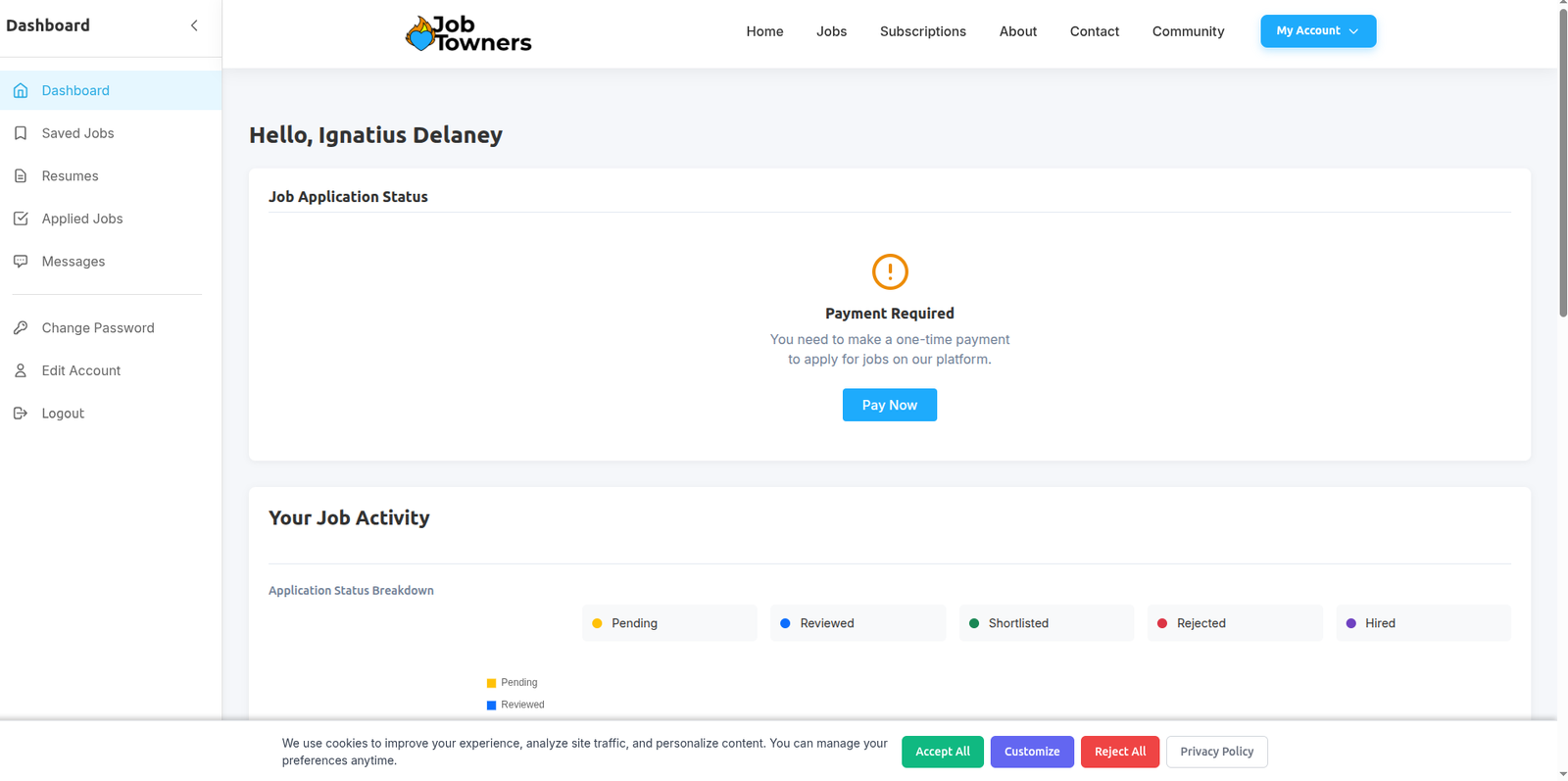Click the Change Password key icon

point(21,328)
